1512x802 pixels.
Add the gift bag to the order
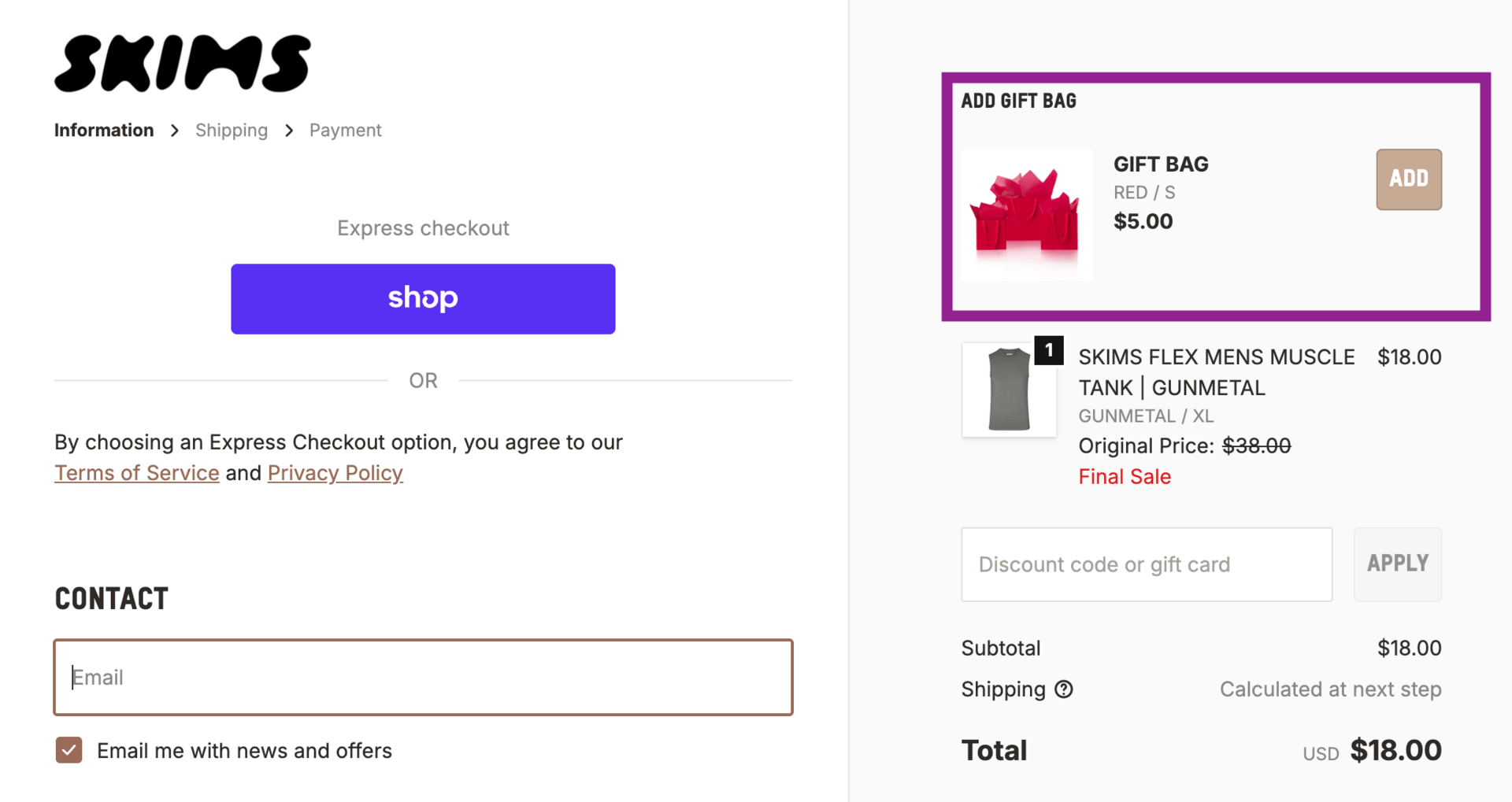(1408, 179)
